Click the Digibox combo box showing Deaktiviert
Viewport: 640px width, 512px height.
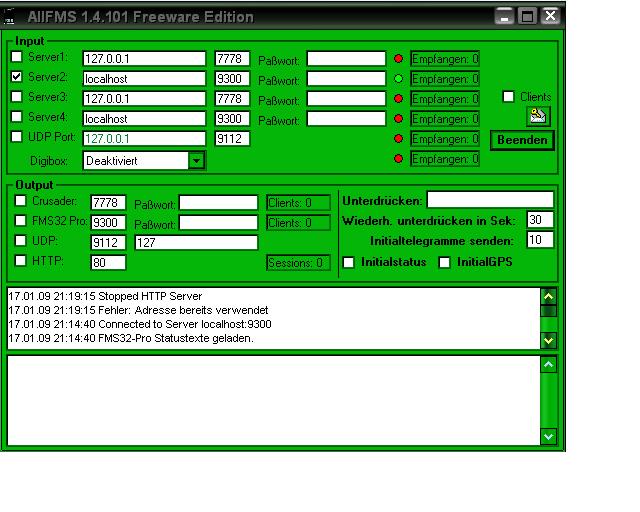135,160
